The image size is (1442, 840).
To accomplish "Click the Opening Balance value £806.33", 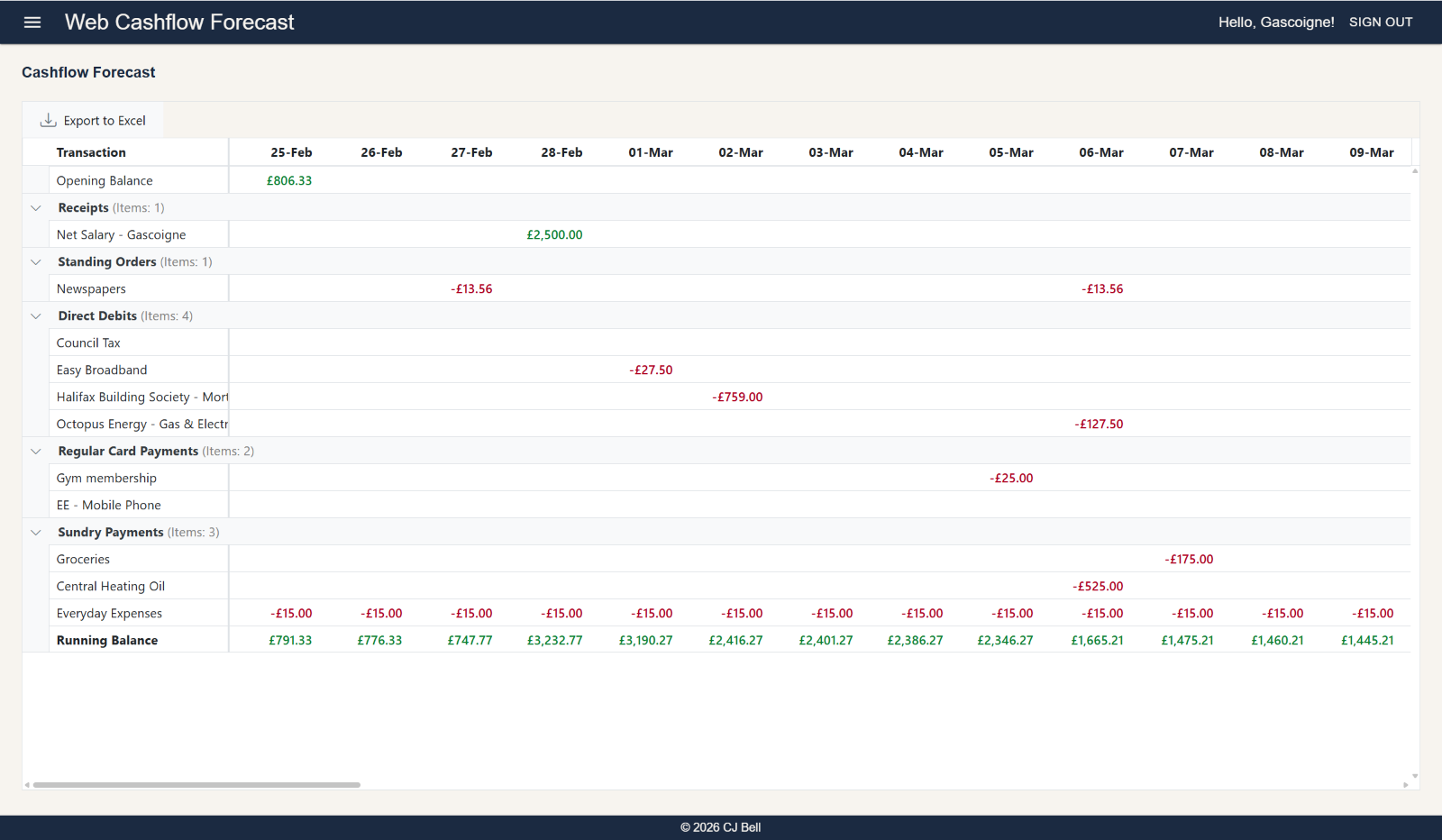I will click(290, 180).
